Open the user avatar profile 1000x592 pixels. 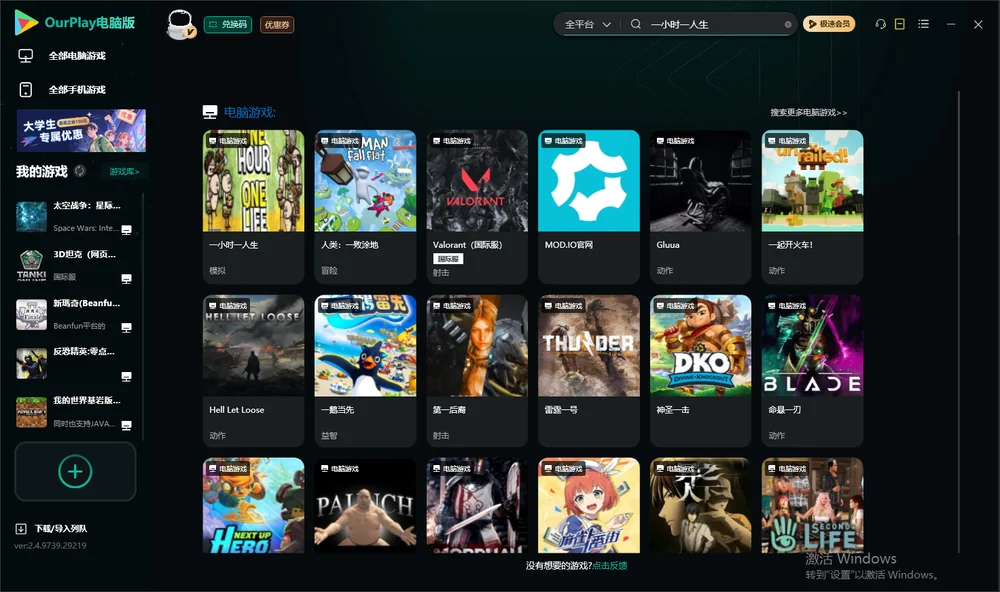tap(180, 24)
